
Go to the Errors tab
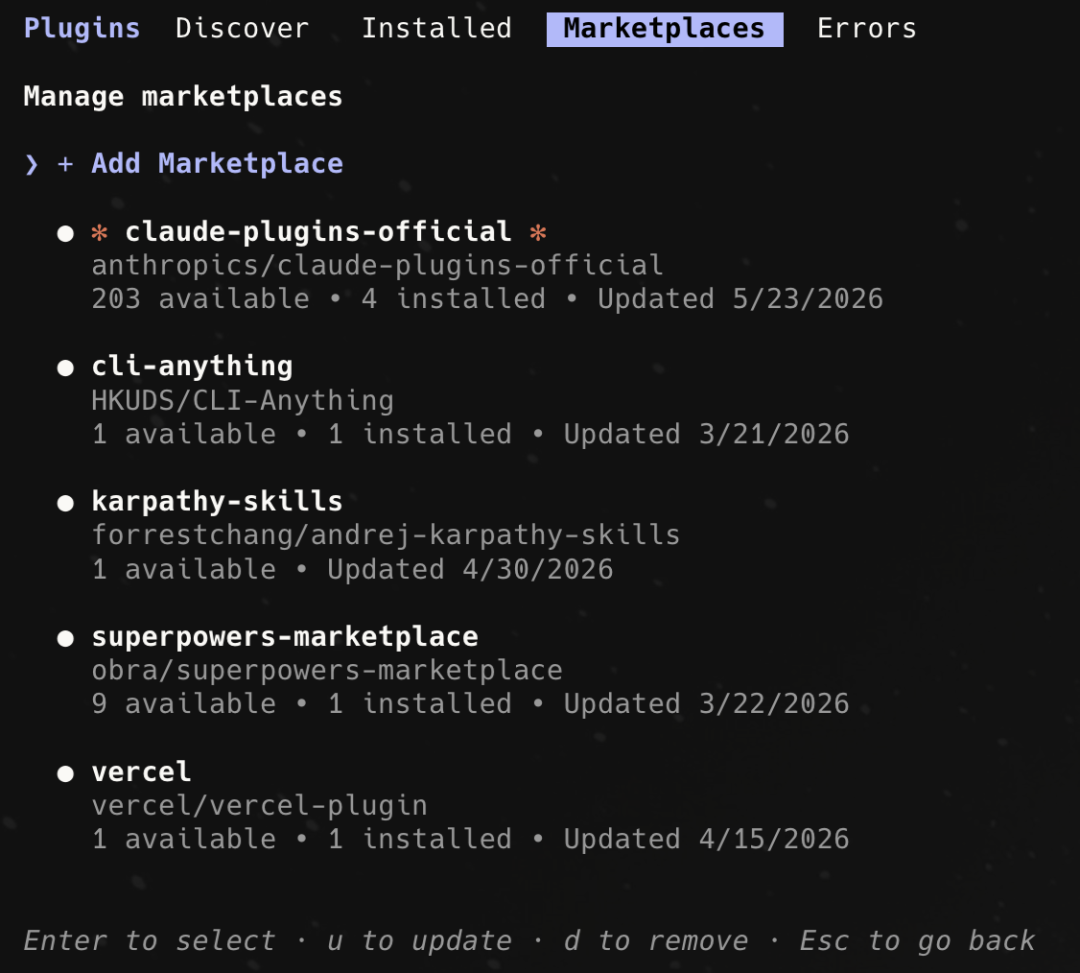(866, 29)
